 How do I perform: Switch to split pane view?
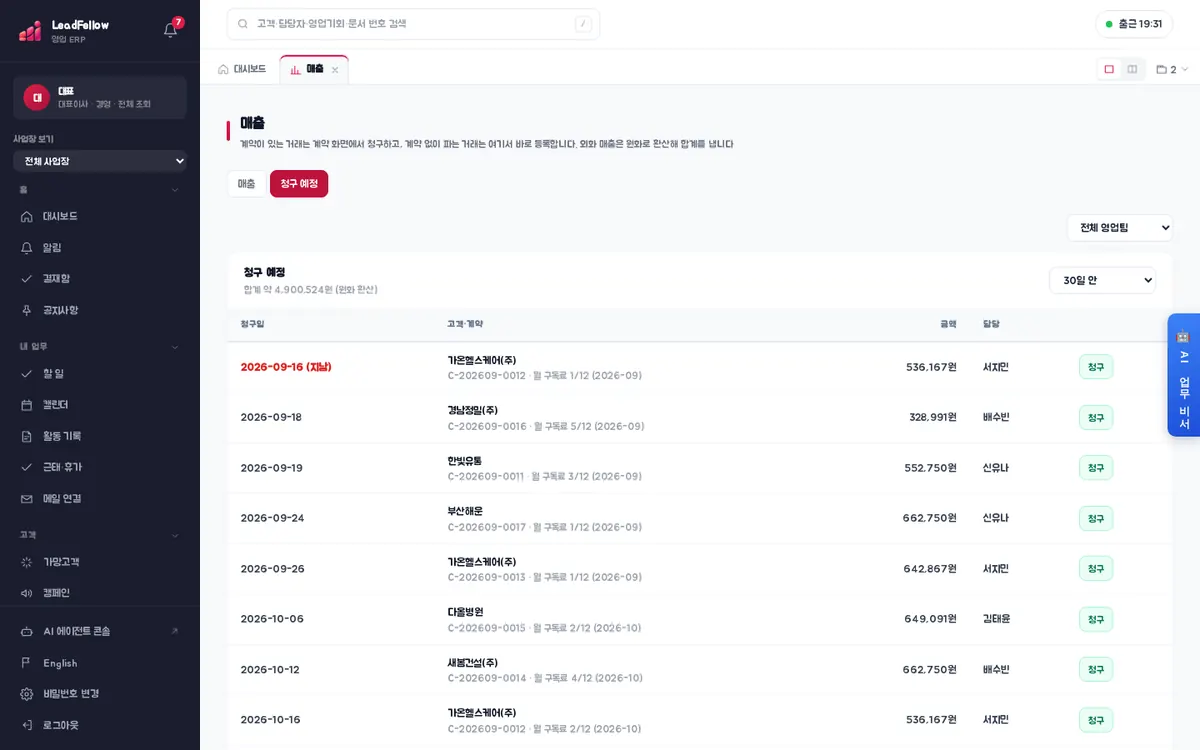coord(1132,69)
